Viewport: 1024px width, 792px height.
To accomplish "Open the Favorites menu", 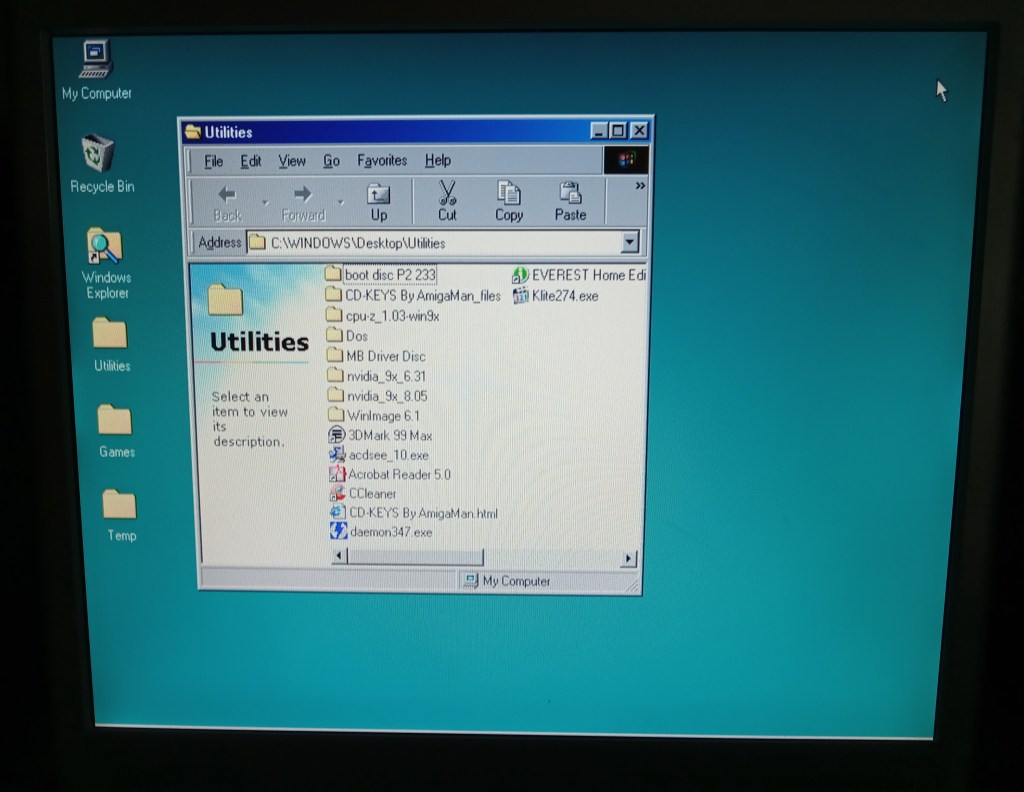I will click(382, 161).
